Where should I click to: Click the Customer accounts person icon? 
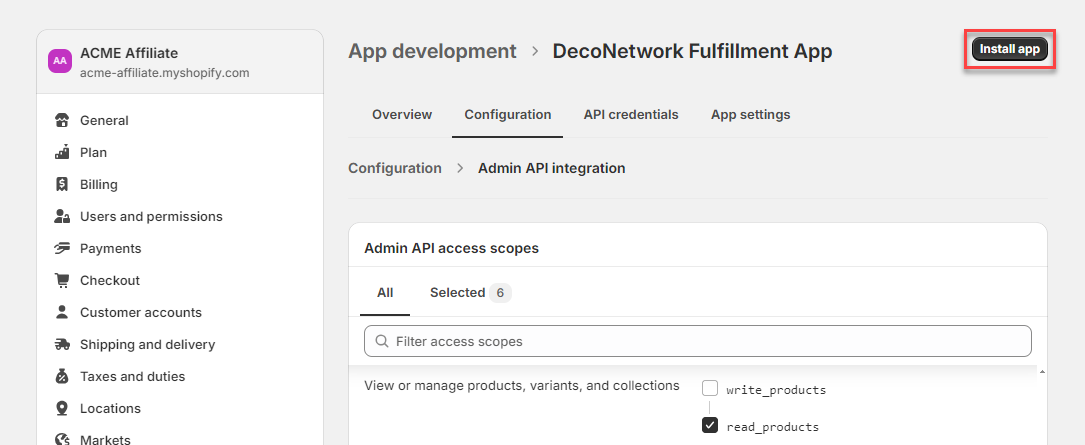tap(62, 312)
